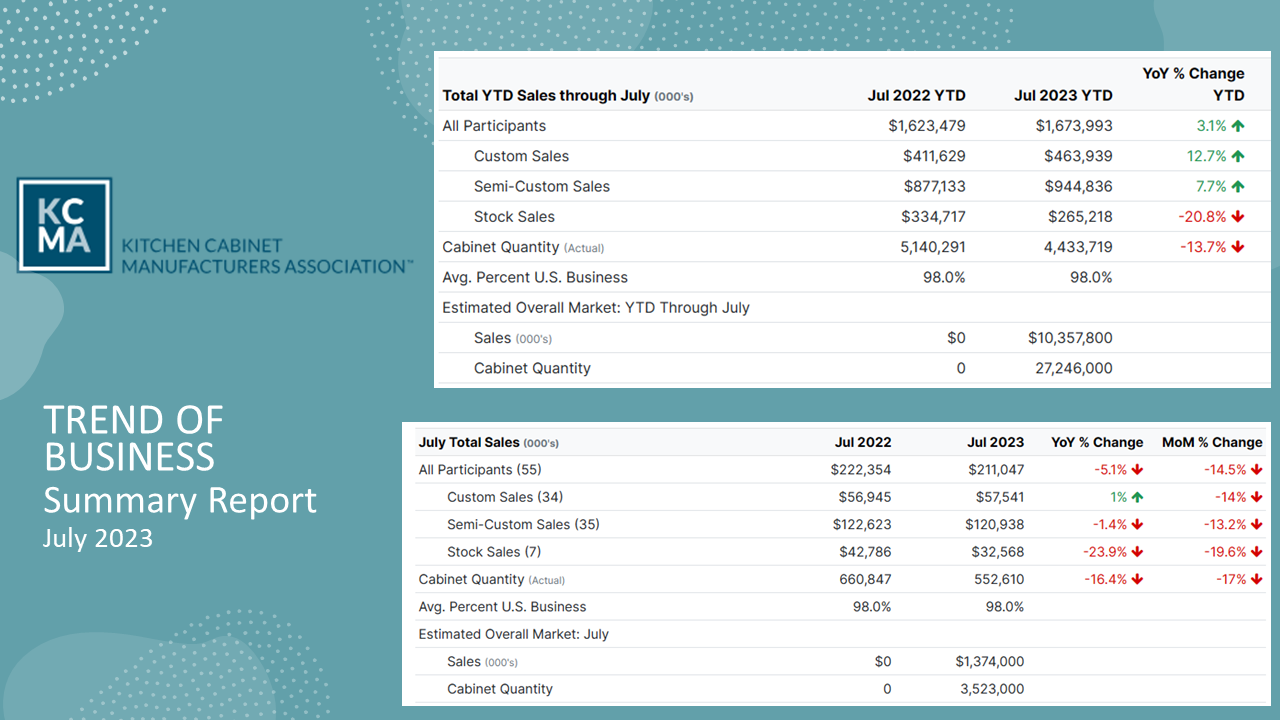Select the MoM % Change column header
The width and height of the screenshot is (1280, 720).
click(1212, 442)
